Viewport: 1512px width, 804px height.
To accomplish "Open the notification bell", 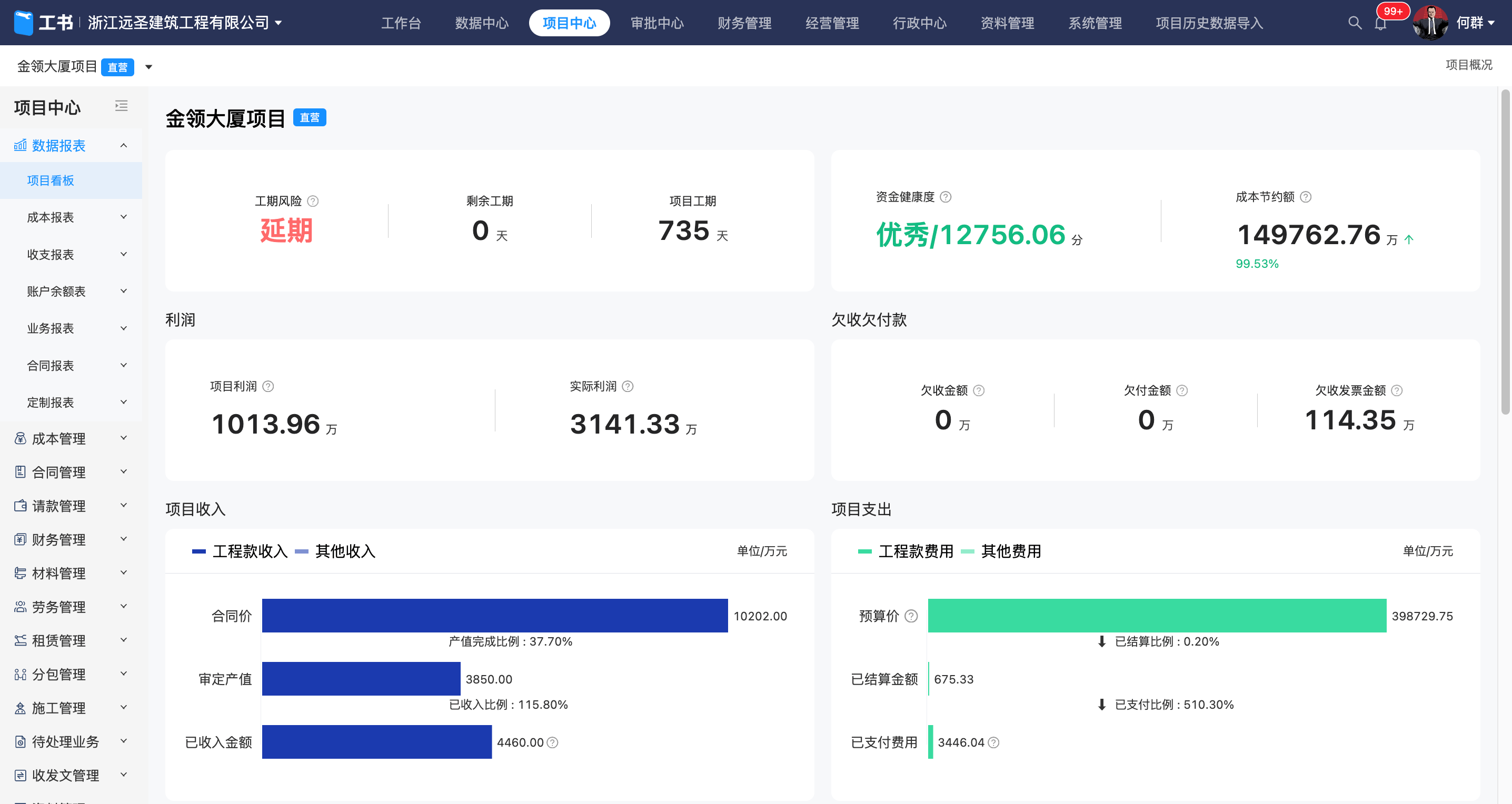I will click(1380, 24).
